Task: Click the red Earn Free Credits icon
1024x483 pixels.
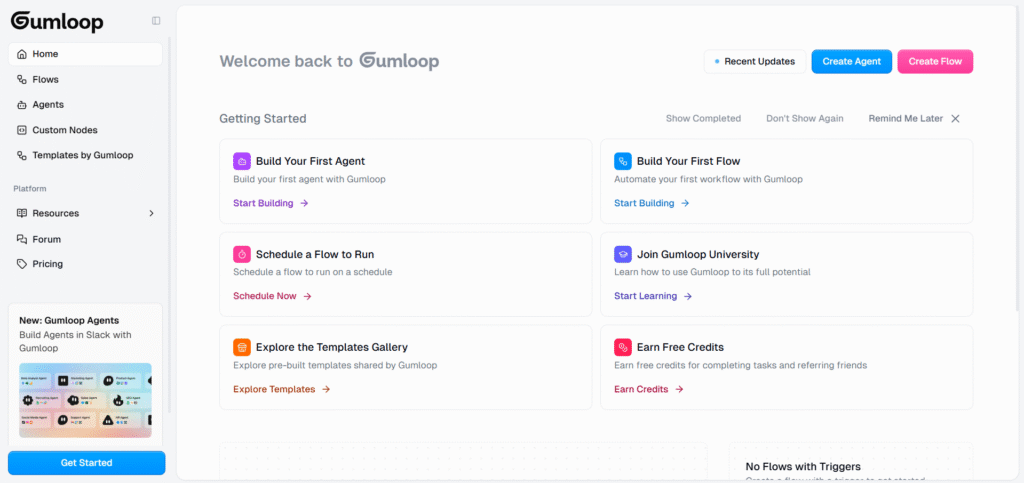Action: tap(623, 347)
